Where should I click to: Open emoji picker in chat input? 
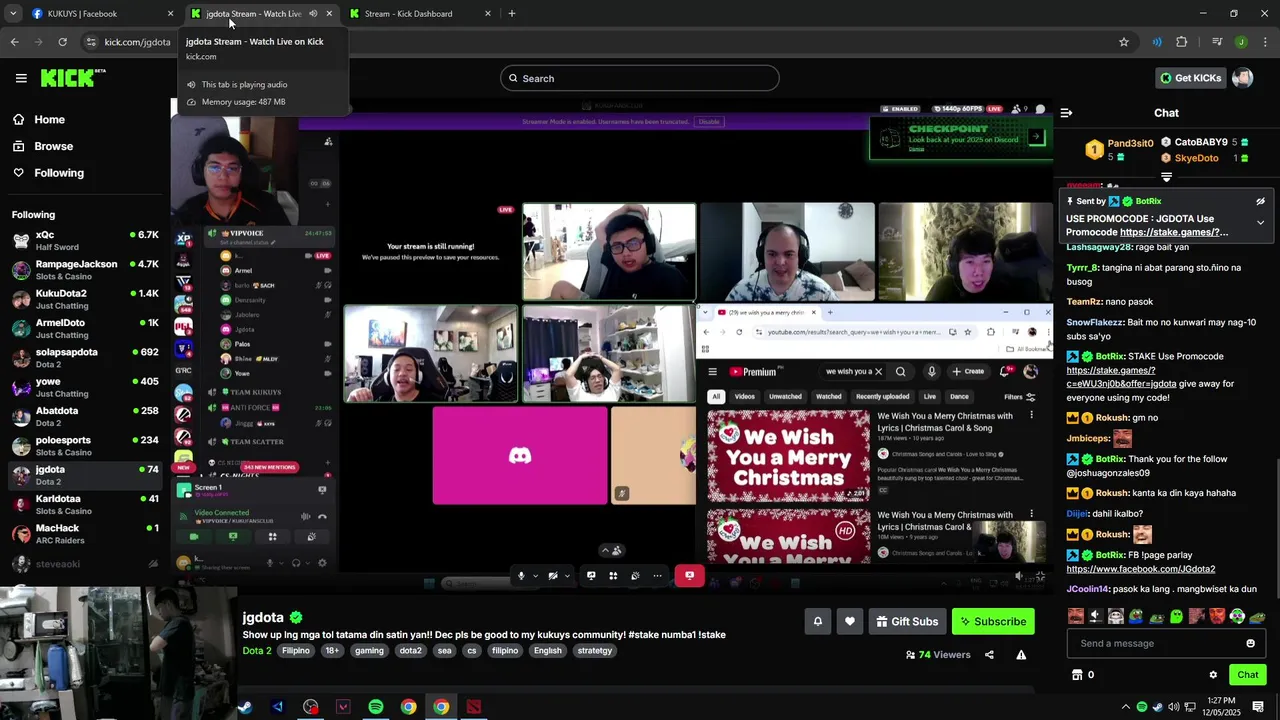[x=1250, y=643]
